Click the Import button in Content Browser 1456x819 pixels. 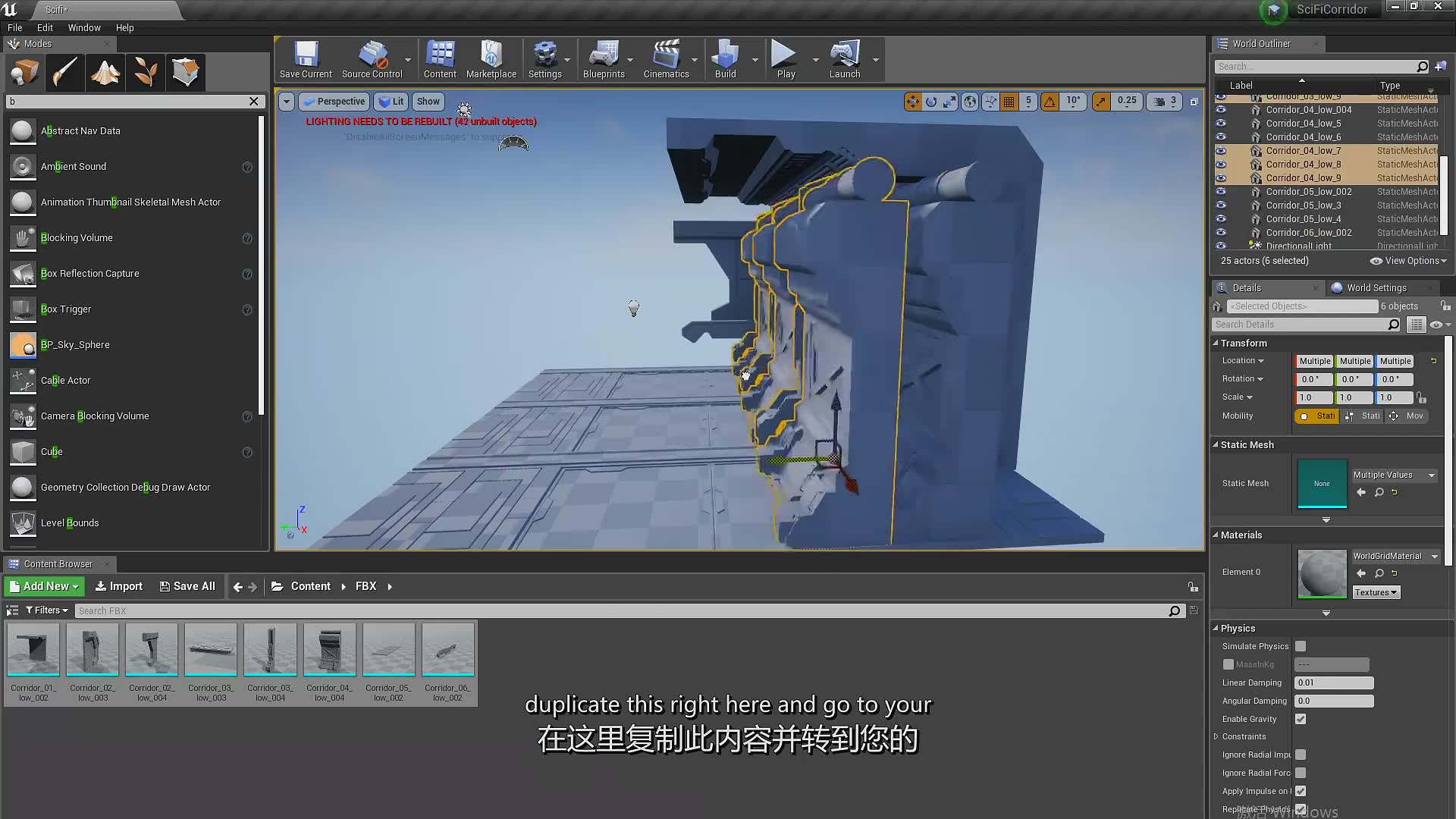coord(119,586)
